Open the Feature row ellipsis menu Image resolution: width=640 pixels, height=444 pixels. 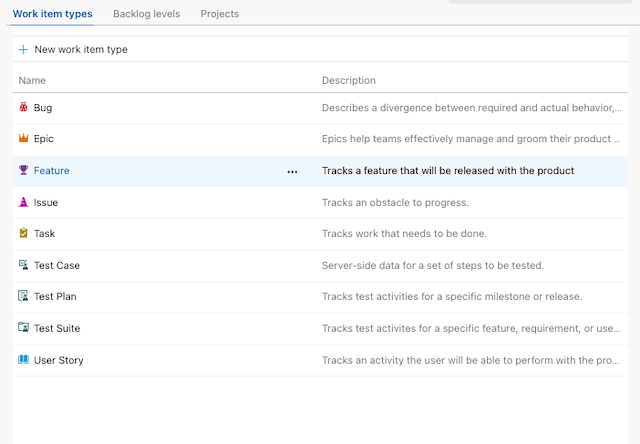292,172
